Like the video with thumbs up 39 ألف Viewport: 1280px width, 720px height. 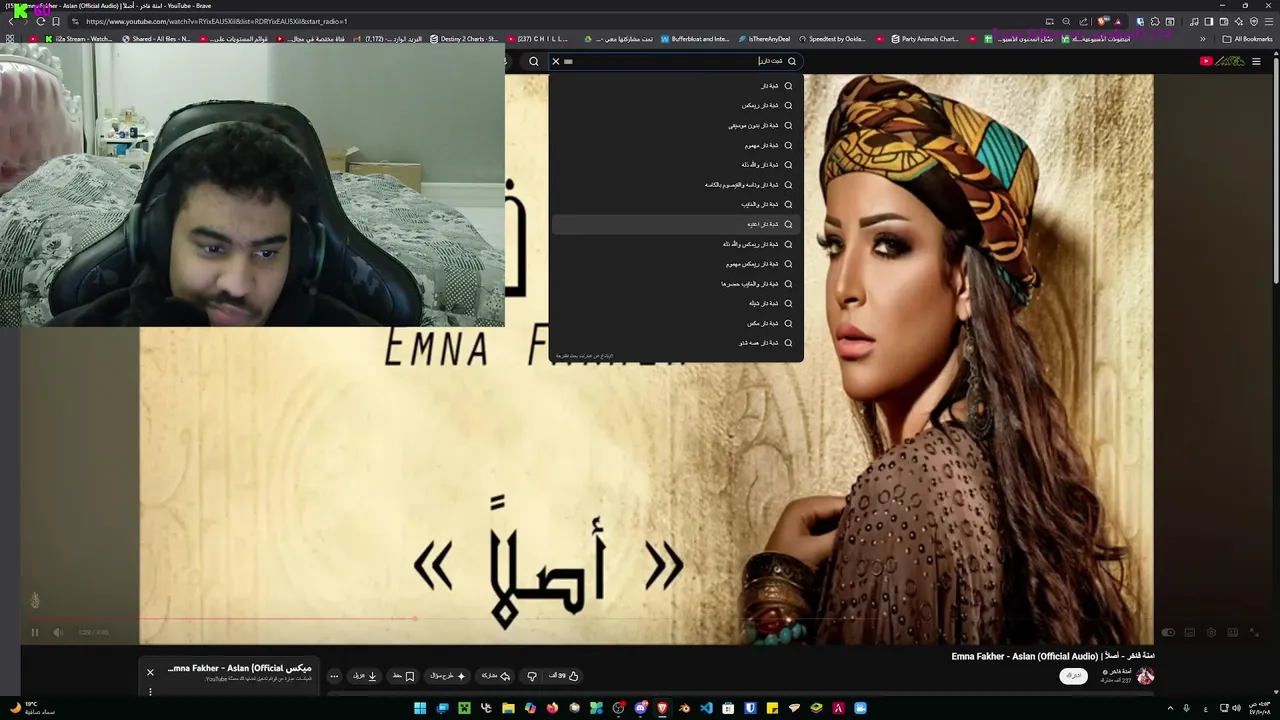coord(563,676)
